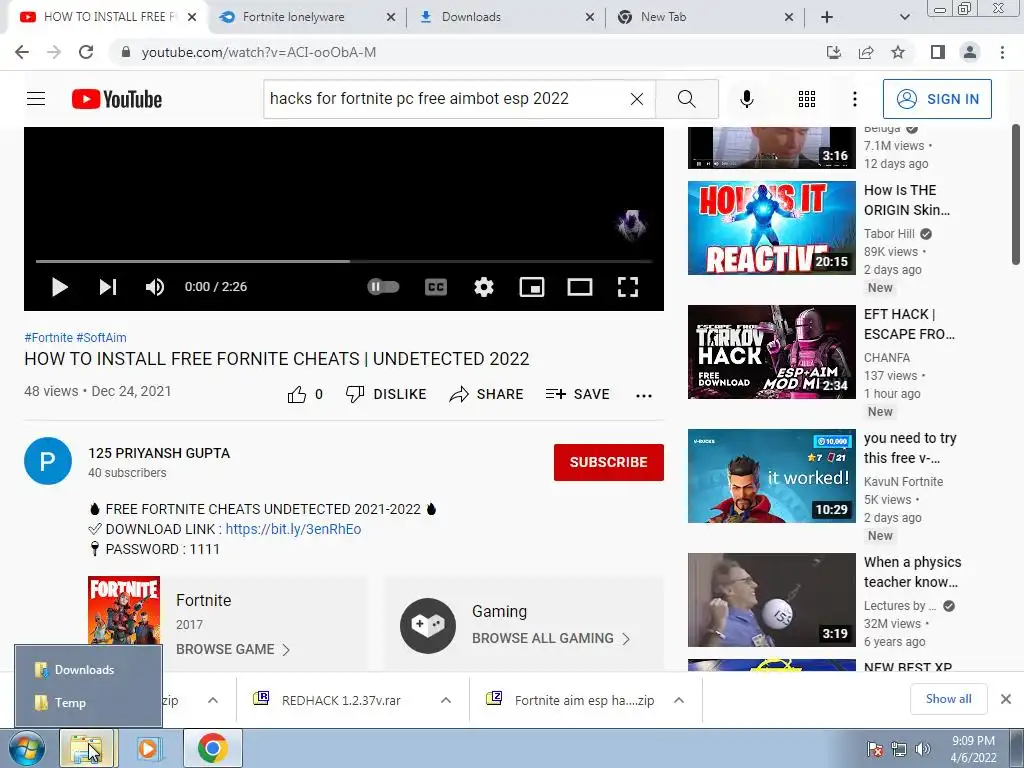Switch the player to miniplayer mode

point(532,287)
